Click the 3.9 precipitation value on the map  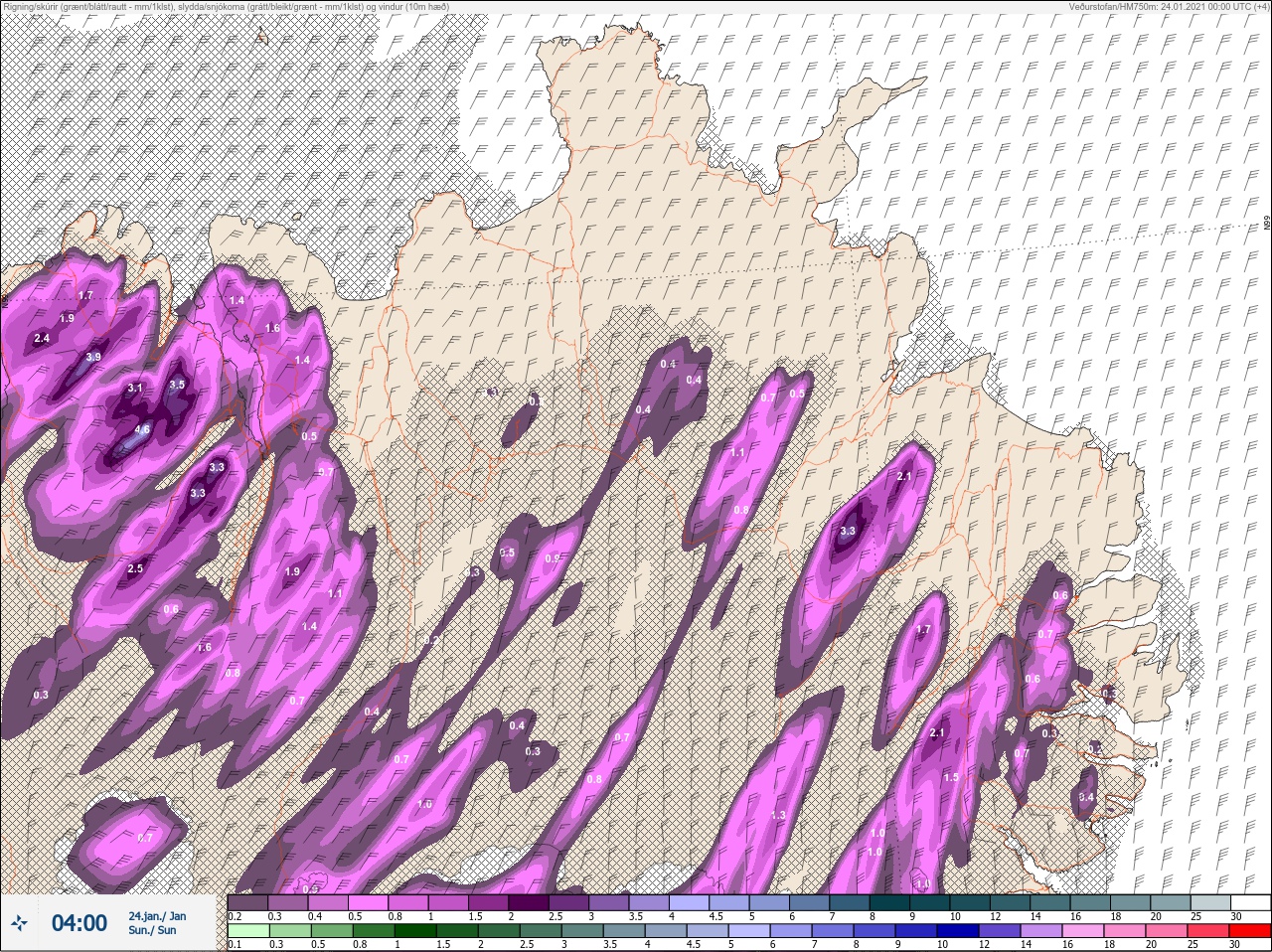click(x=93, y=357)
